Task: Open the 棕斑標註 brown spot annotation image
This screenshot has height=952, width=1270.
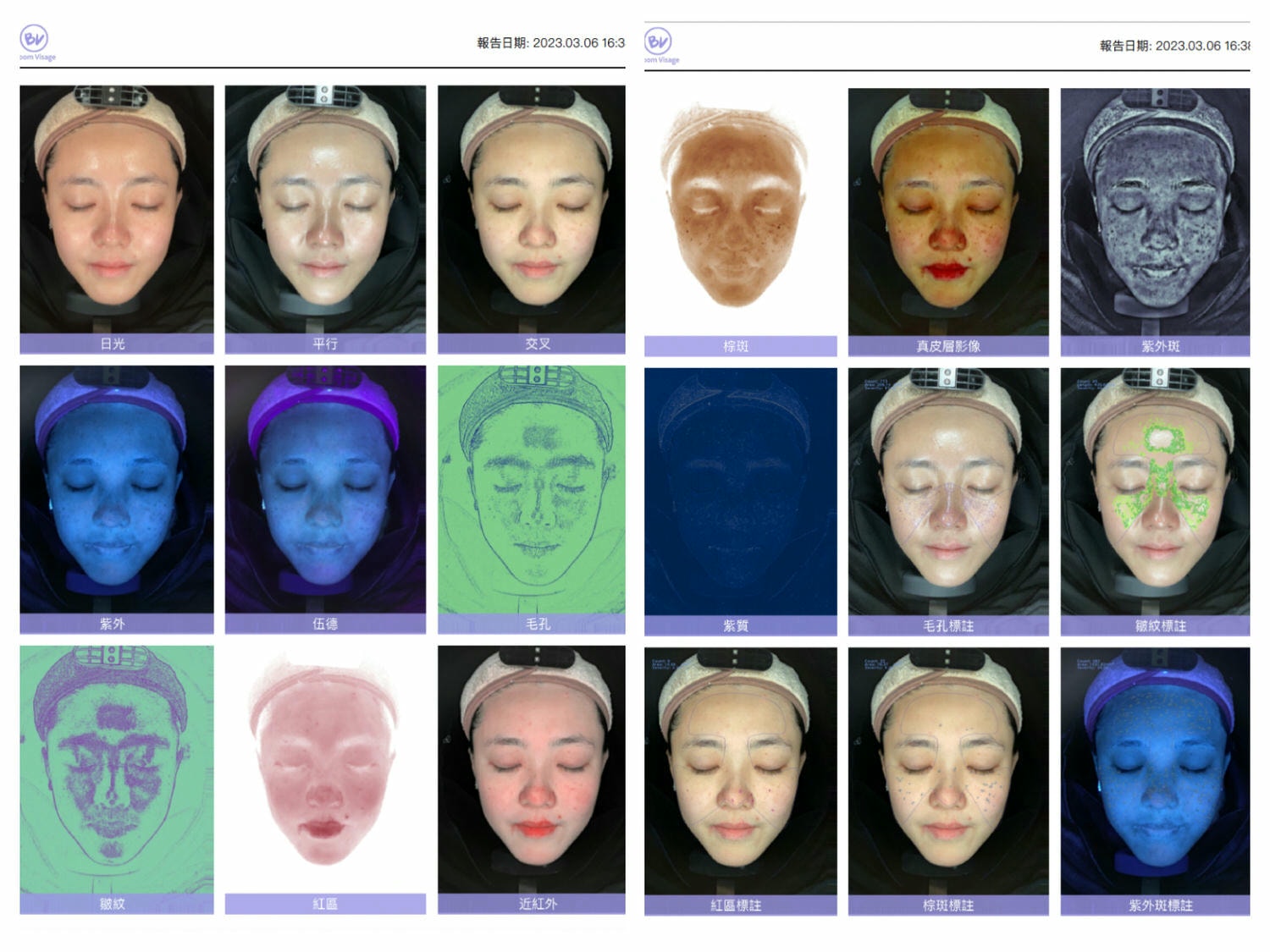Action: click(x=948, y=772)
